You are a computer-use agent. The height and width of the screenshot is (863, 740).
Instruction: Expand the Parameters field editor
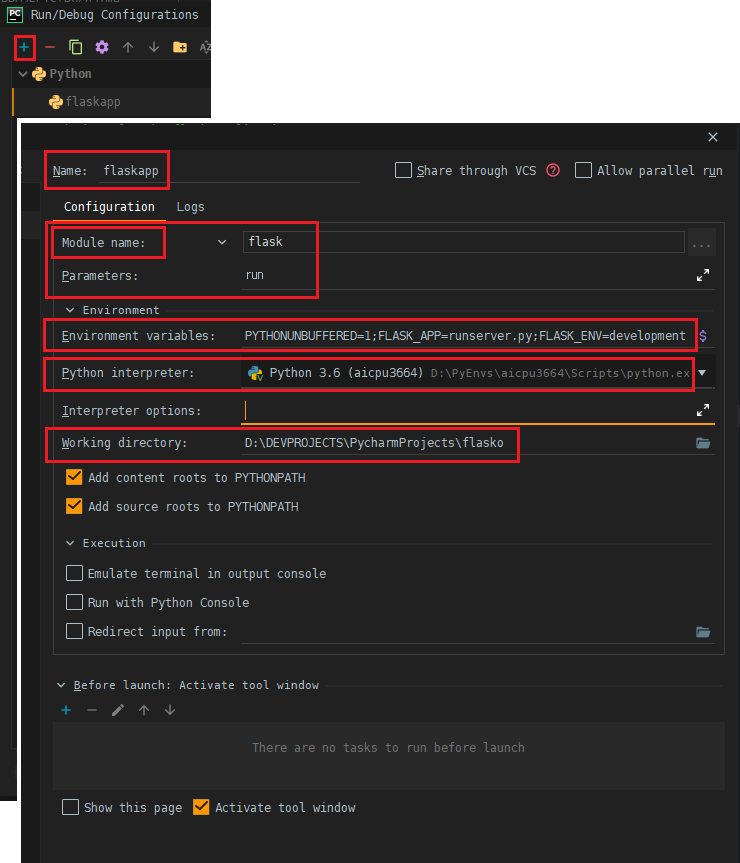click(x=703, y=275)
